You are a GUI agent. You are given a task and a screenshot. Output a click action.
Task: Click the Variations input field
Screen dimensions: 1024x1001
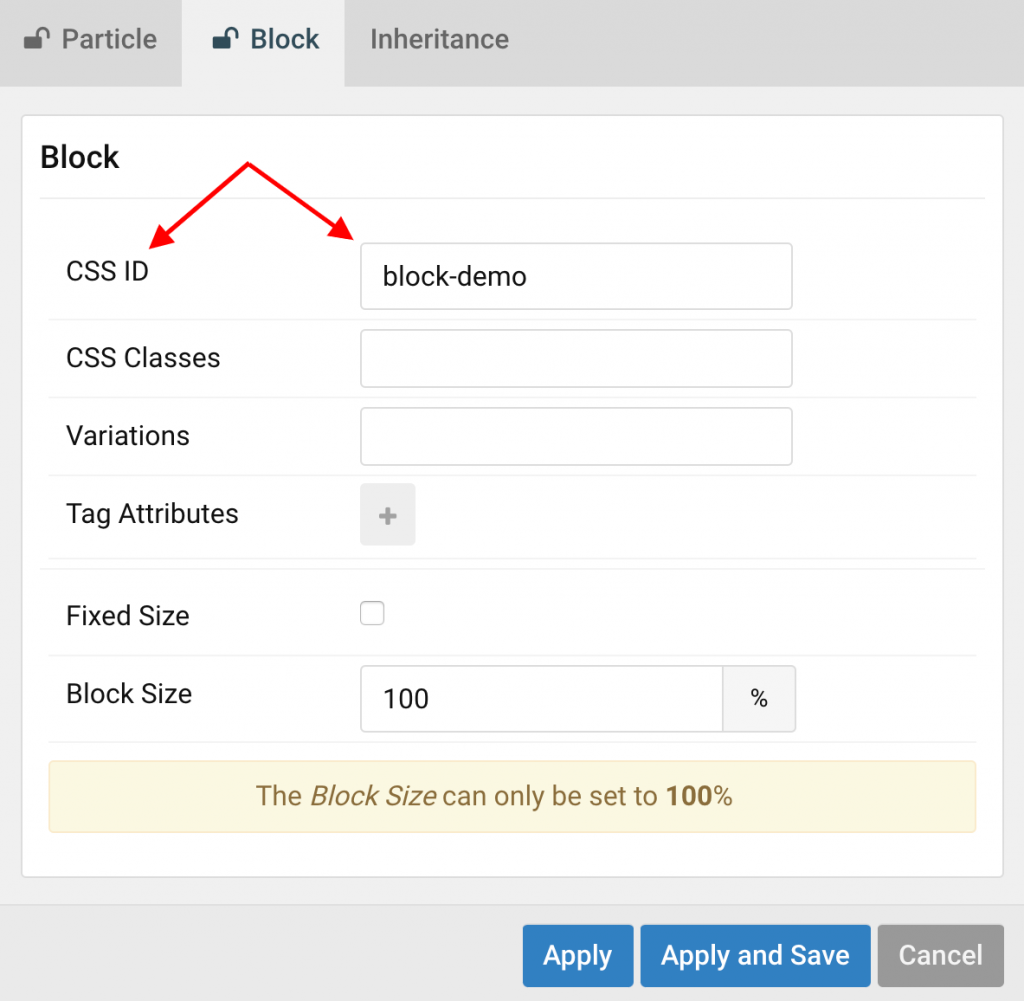[x=576, y=436]
